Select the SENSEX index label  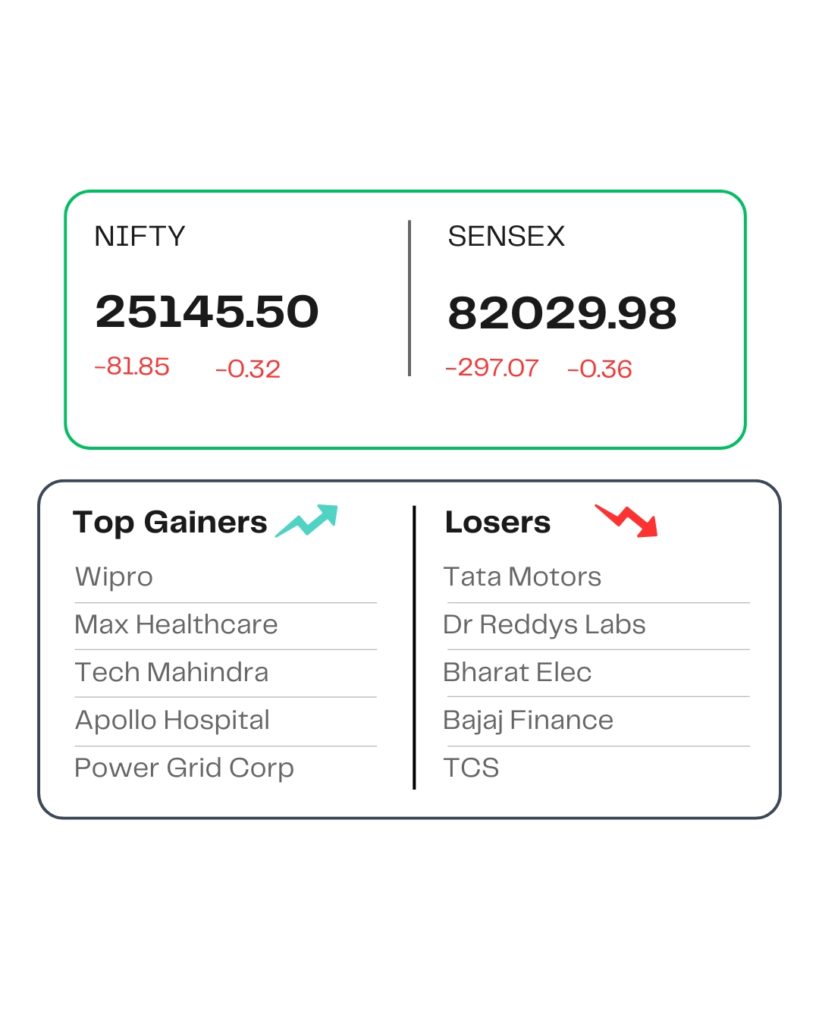[506, 237]
